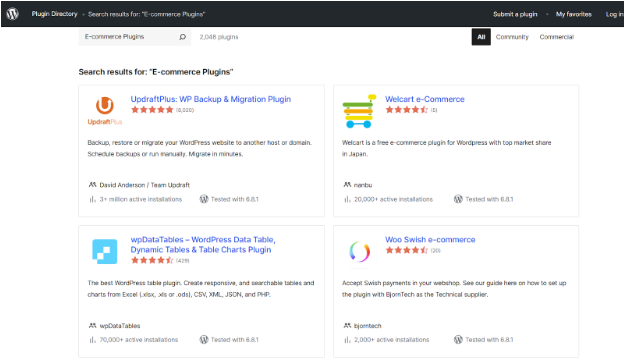Screen dimensions: 624x363
Task: Open the Woo Swish colorful ring logo
Action: [x=359, y=252]
